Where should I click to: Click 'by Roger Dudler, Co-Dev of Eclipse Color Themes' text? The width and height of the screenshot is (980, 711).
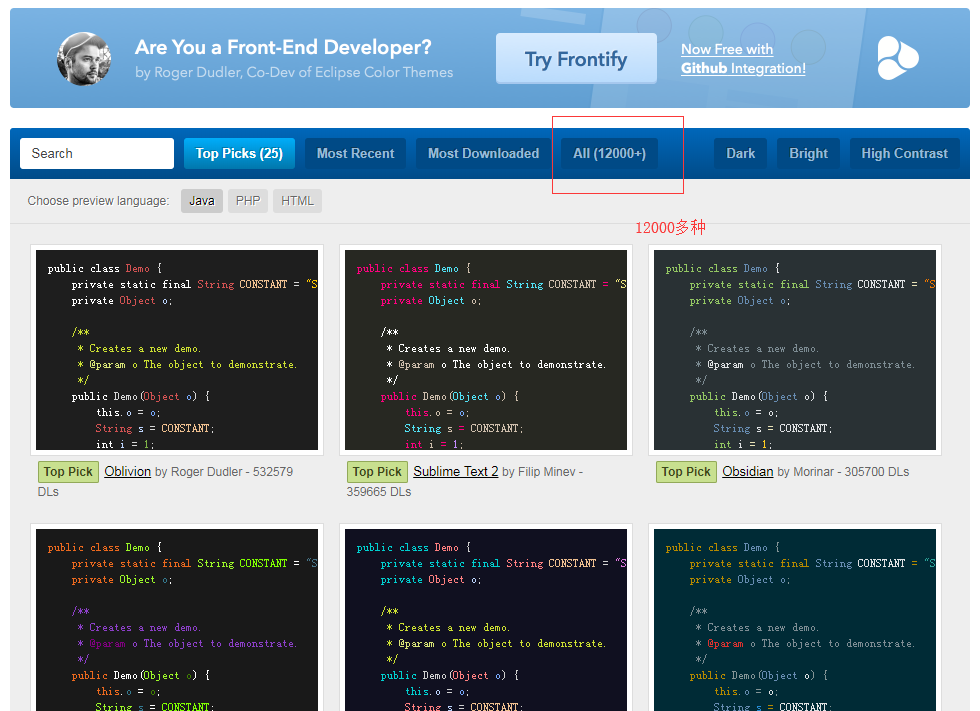294,72
